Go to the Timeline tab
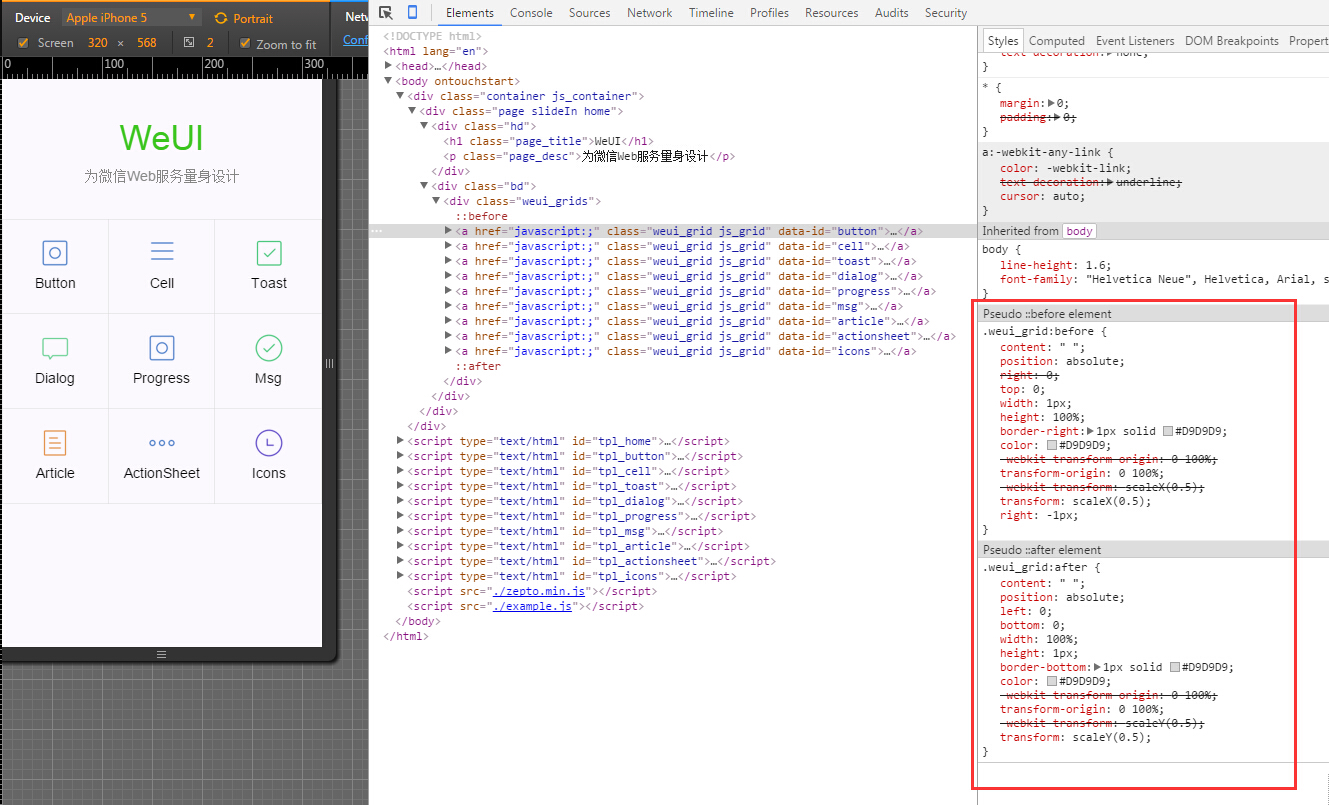Viewport: 1329px width, 805px height. point(711,13)
